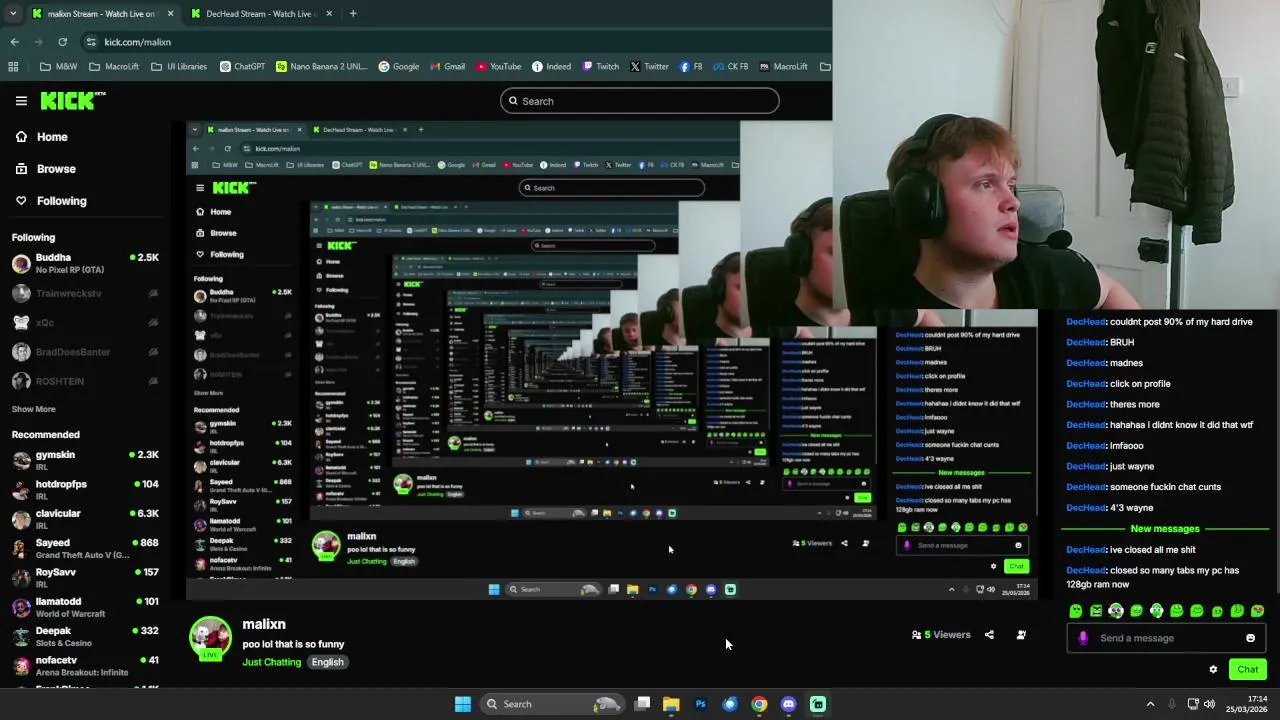Screen dimensions: 1280x720
Task: Open the Just Chatting category link
Action: (271, 662)
